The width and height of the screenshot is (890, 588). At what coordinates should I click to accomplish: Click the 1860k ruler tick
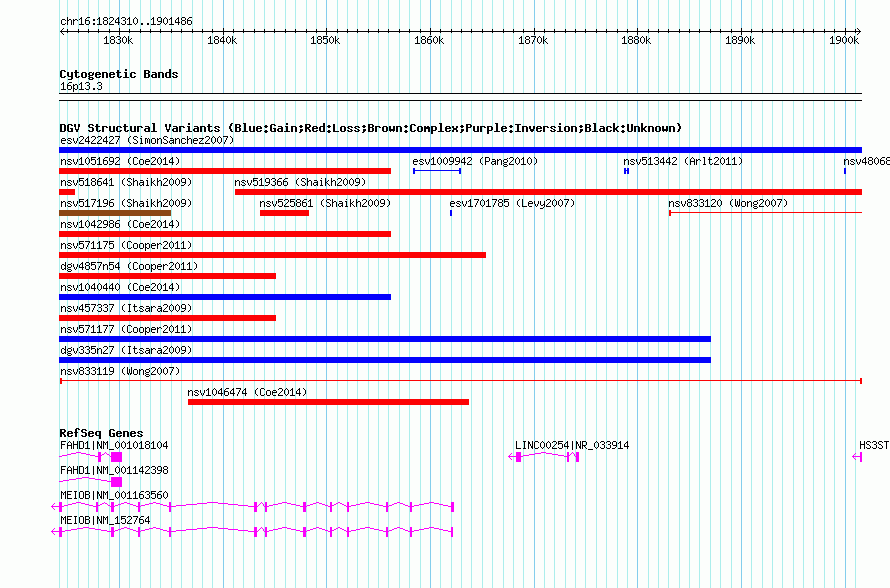click(429, 40)
